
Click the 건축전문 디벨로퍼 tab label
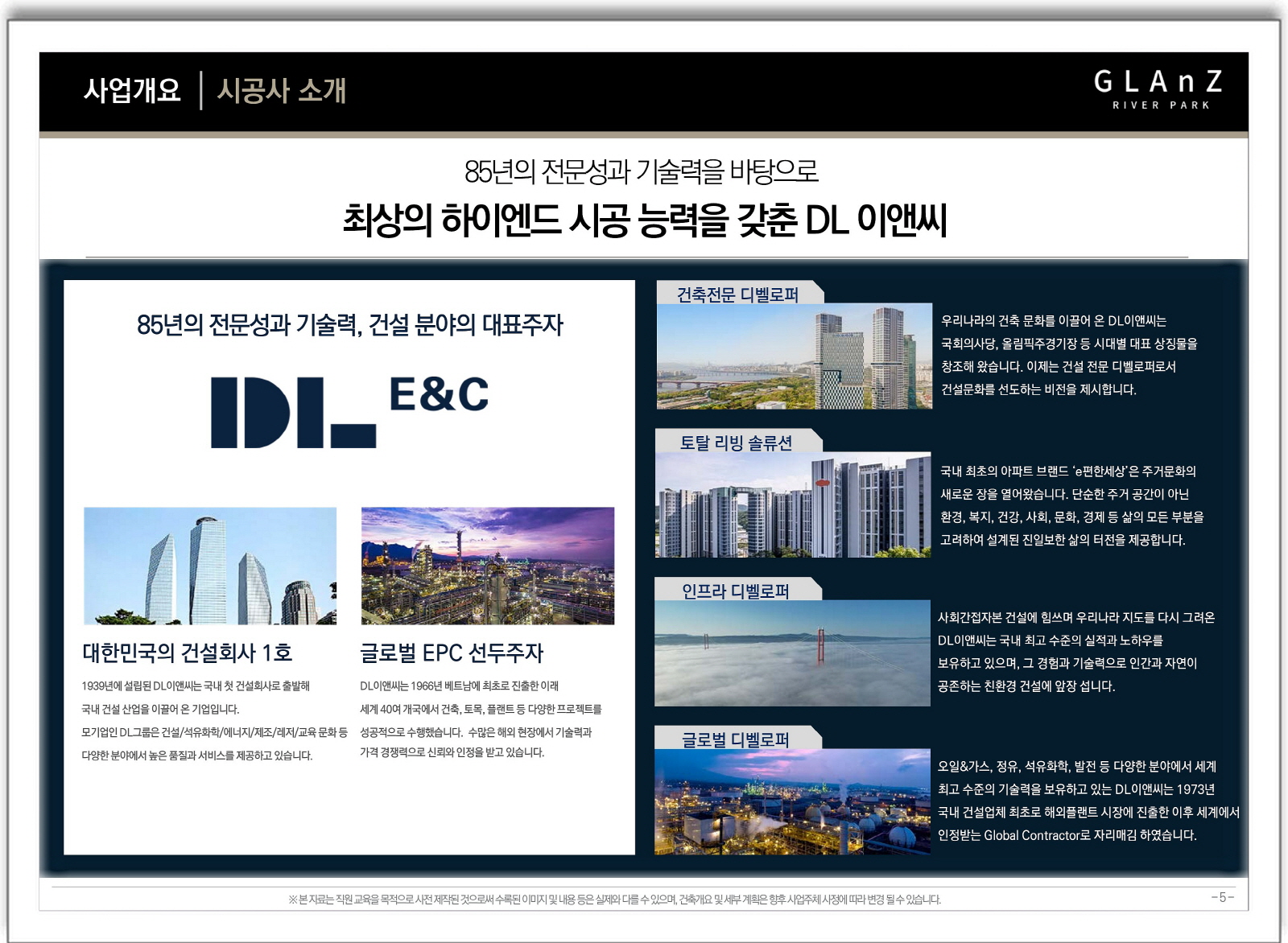737,295
